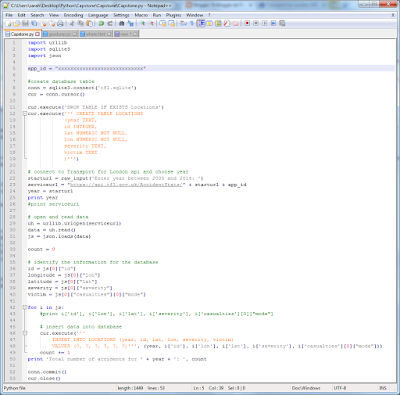Collapse the fold marker at line 12

tap(25, 114)
